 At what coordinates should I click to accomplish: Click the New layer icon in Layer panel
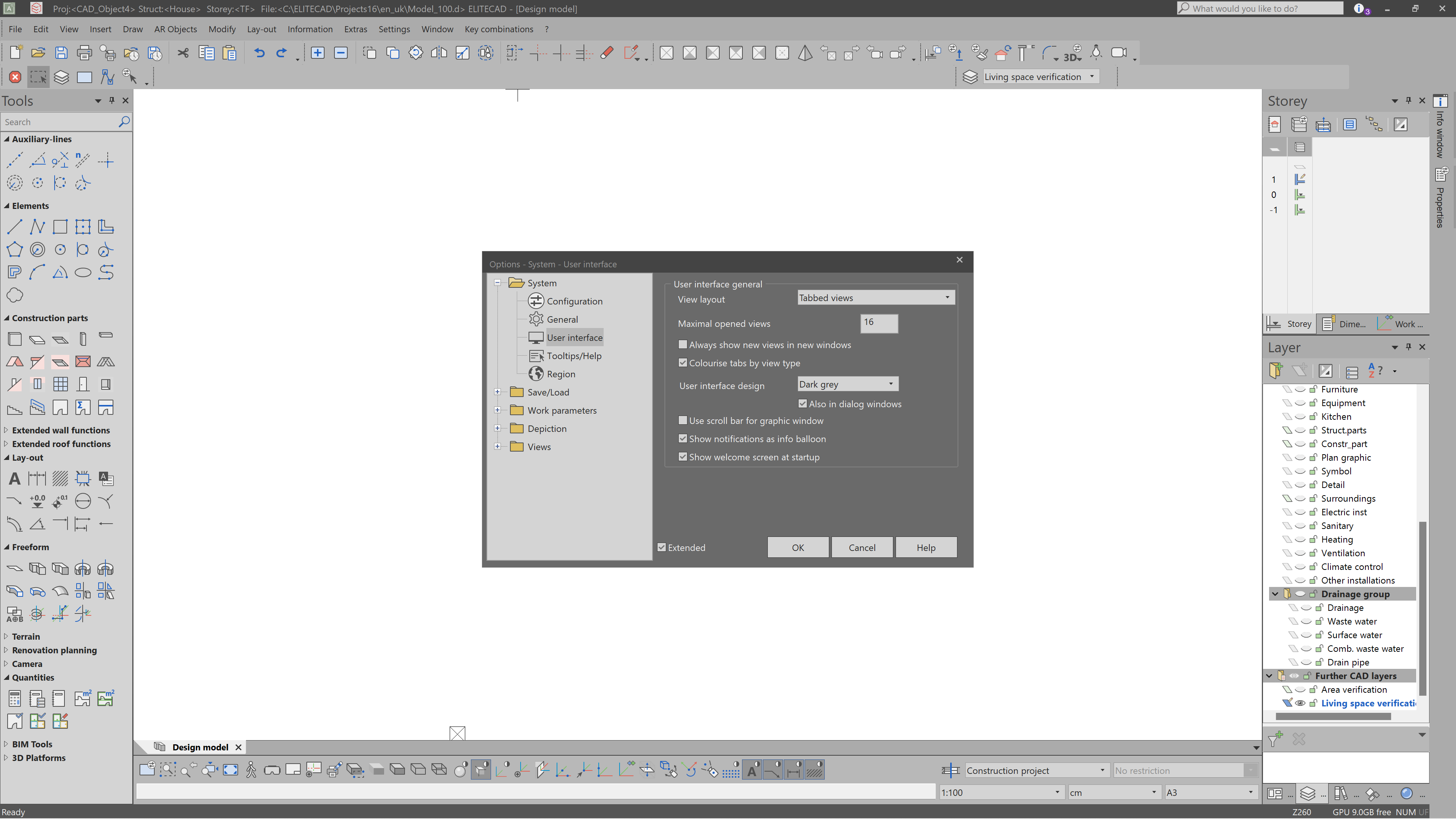1276,371
